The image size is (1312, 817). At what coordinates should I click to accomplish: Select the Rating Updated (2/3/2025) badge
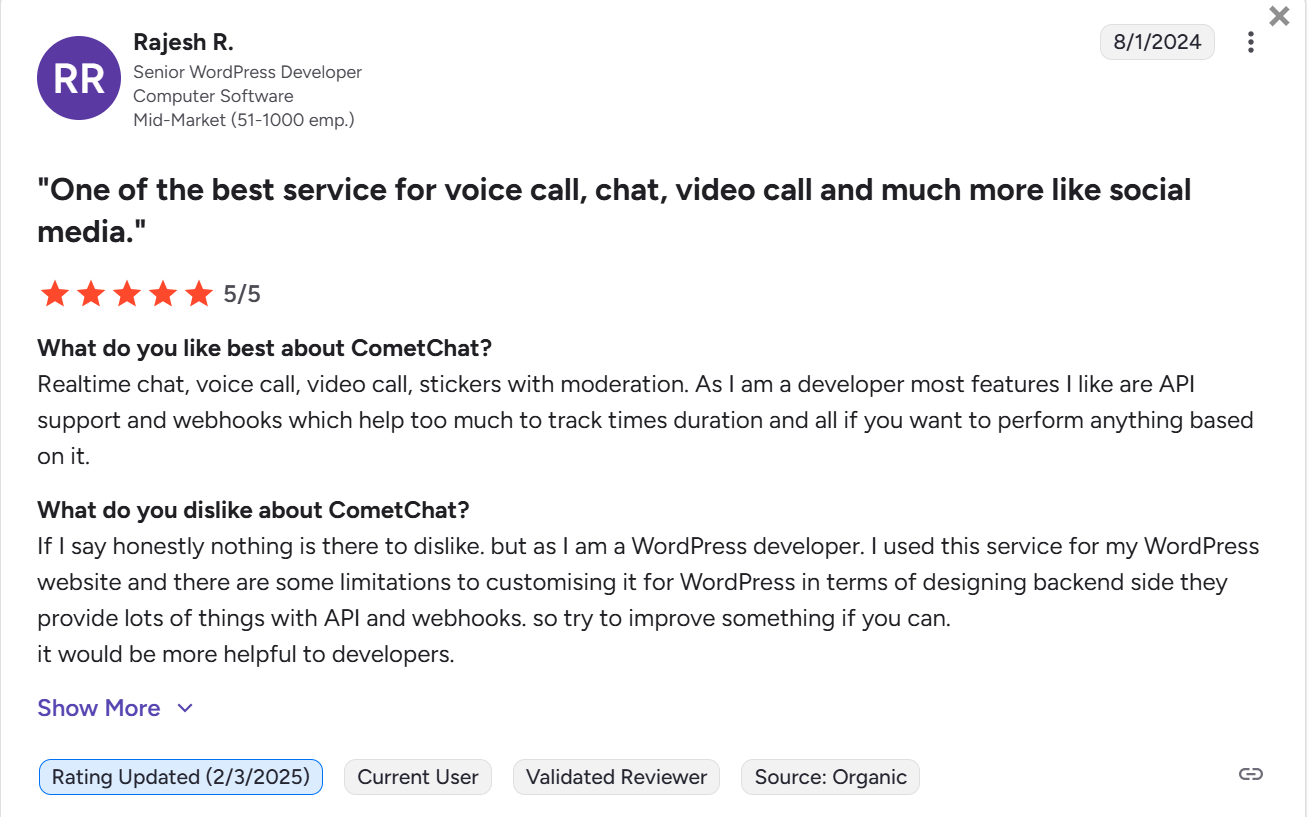[180, 777]
